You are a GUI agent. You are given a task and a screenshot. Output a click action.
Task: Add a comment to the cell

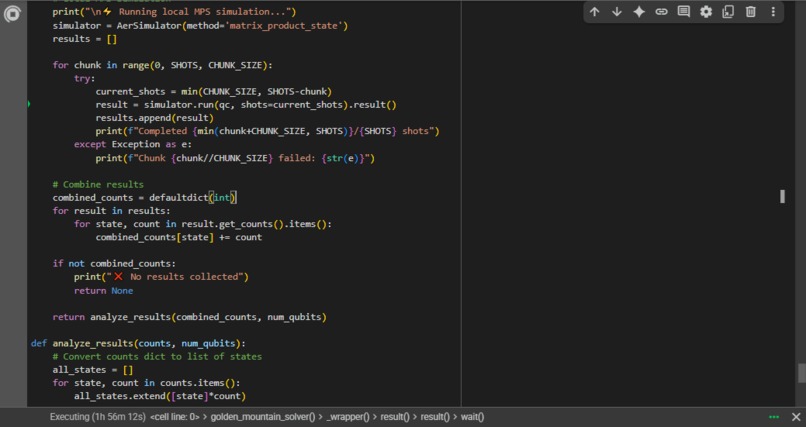684,12
